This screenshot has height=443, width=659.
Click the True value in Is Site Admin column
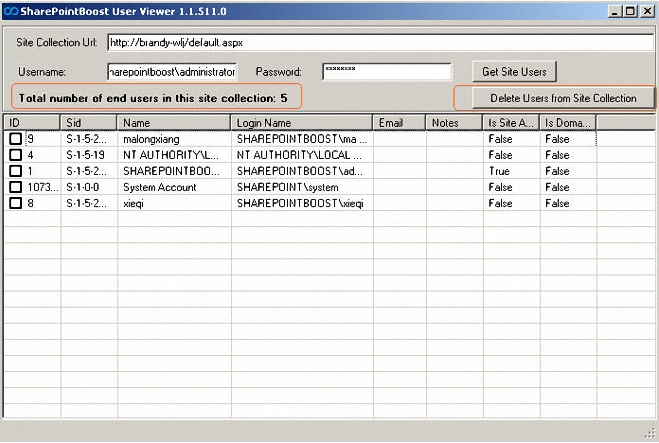[499, 171]
